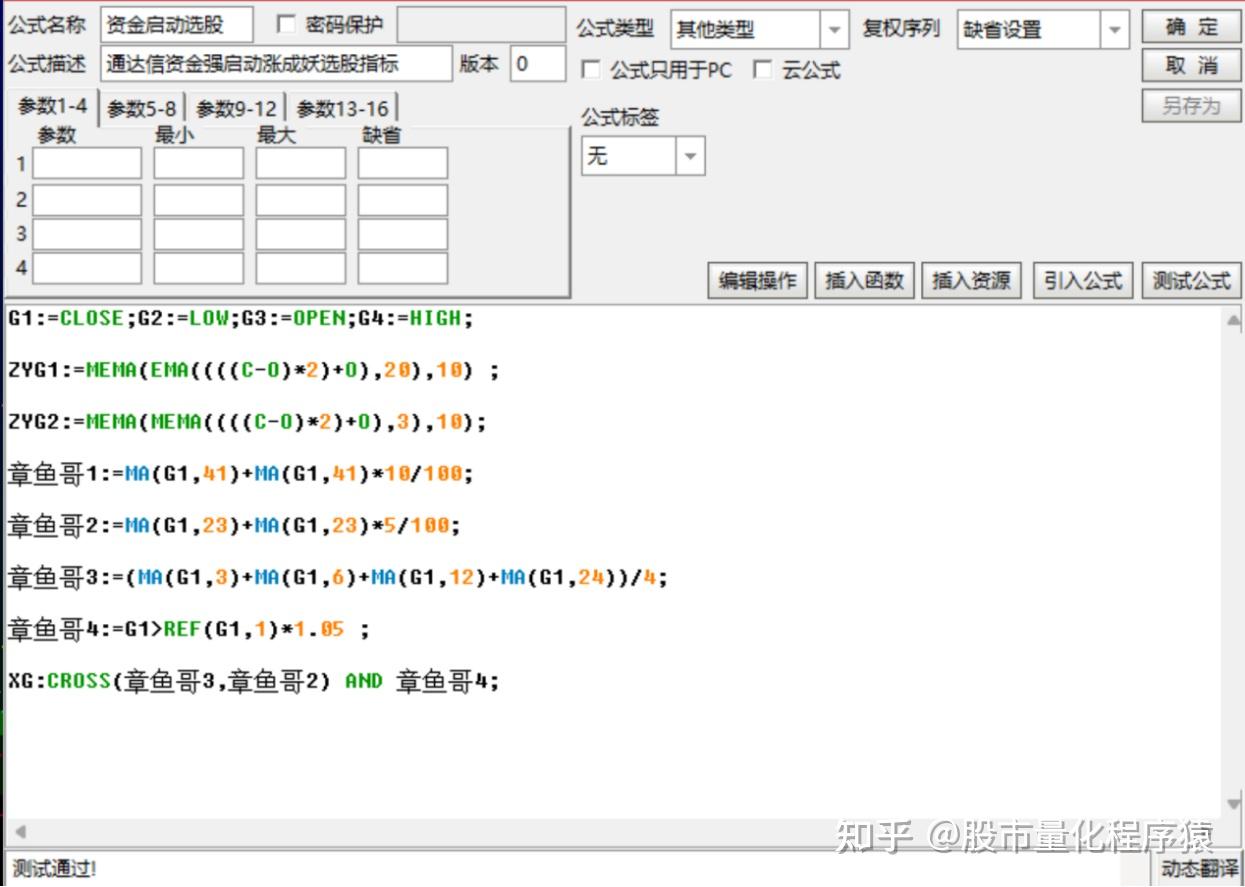Click row 2 最小 minimum field
The width and height of the screenshot is (1245, 887).
(x=199, y=200)
